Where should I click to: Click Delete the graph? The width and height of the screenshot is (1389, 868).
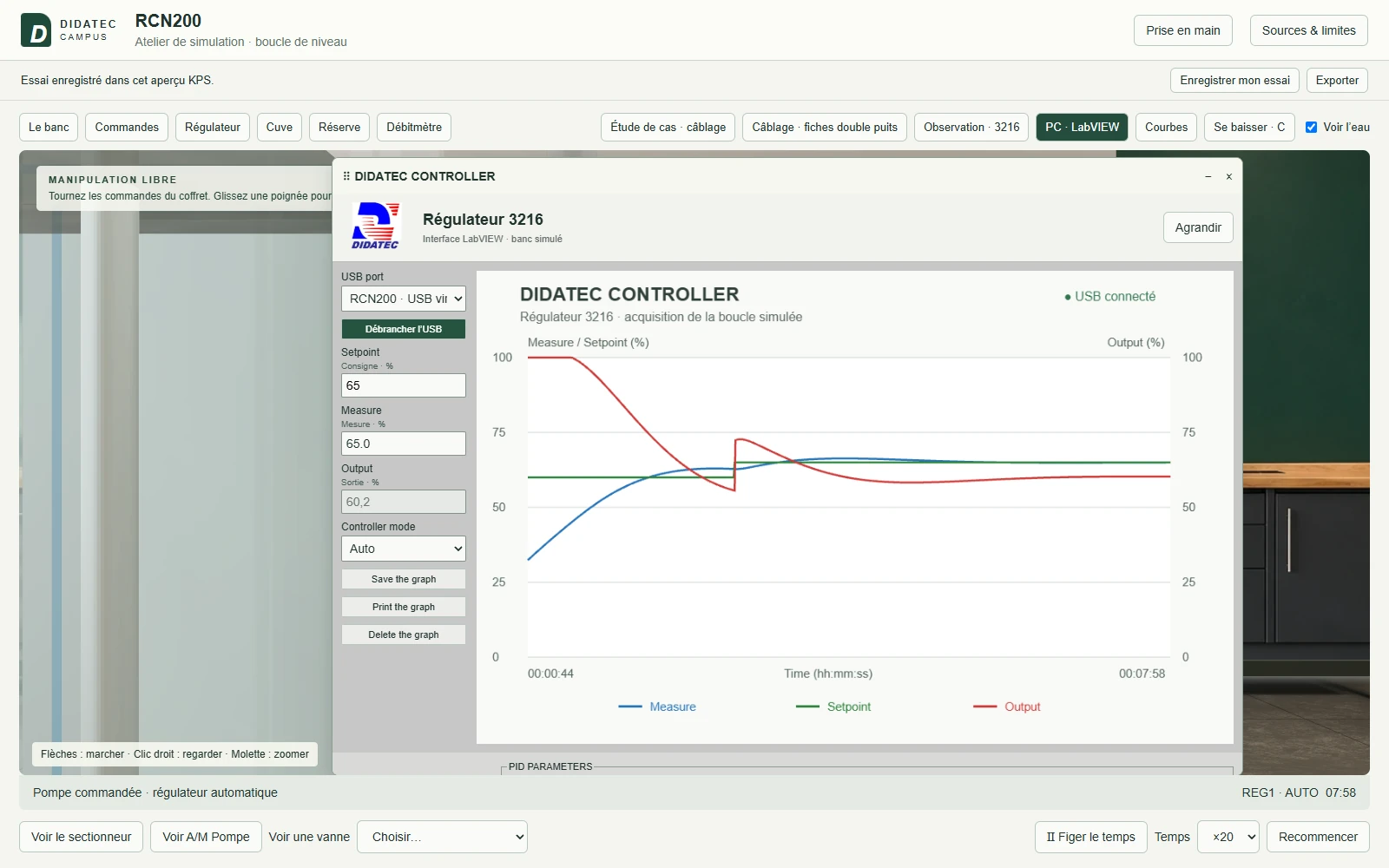point(404,635)
